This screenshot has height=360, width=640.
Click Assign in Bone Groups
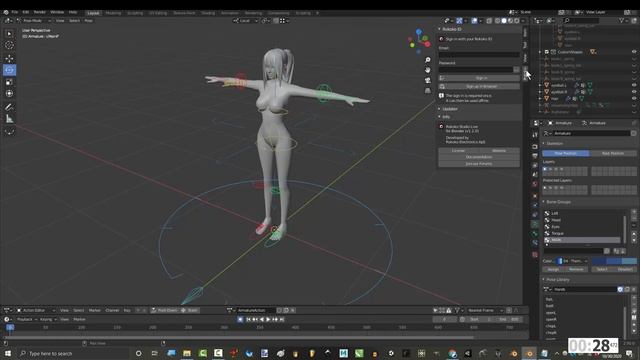pyautogui.click(x=553, y=269)
